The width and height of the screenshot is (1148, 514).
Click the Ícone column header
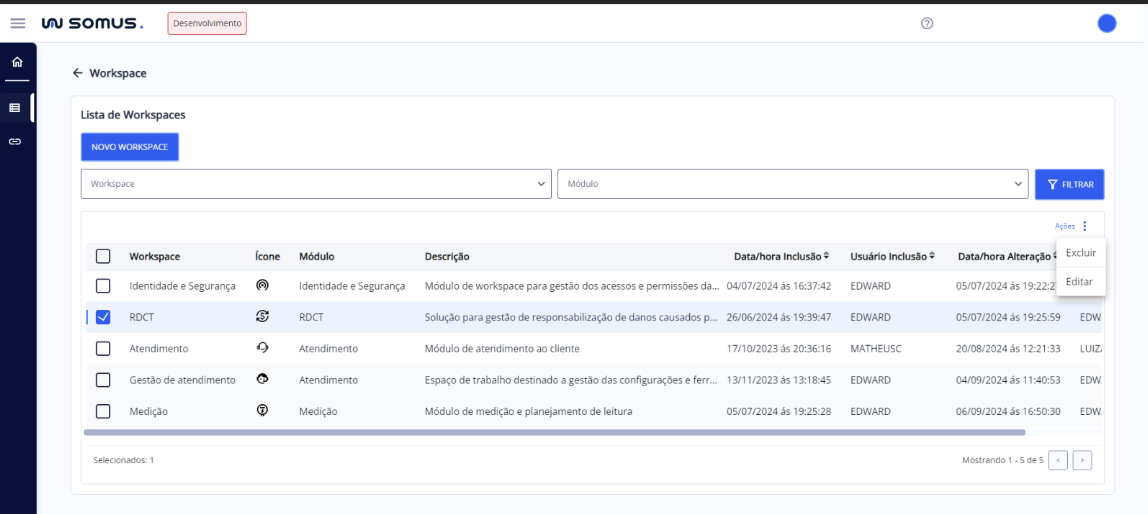tap(266, 256)
